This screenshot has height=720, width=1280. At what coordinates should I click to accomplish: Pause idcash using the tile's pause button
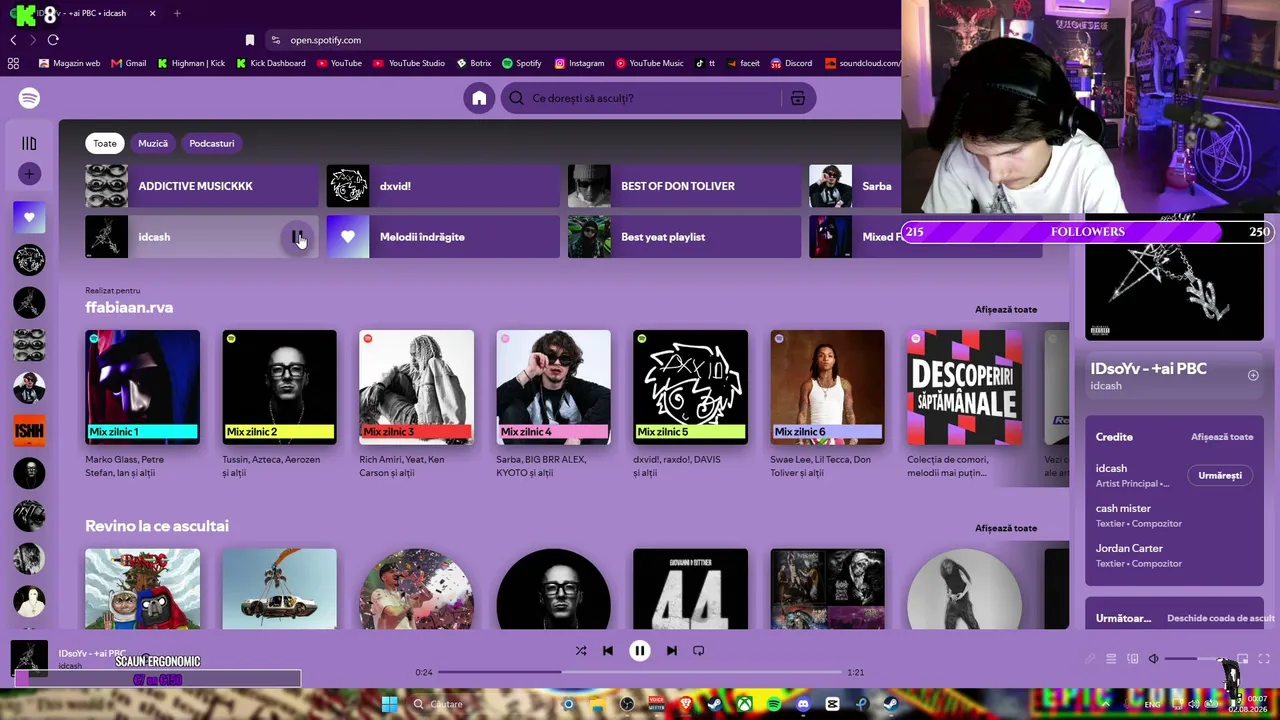pyautogui.click(x=298, y=237)
